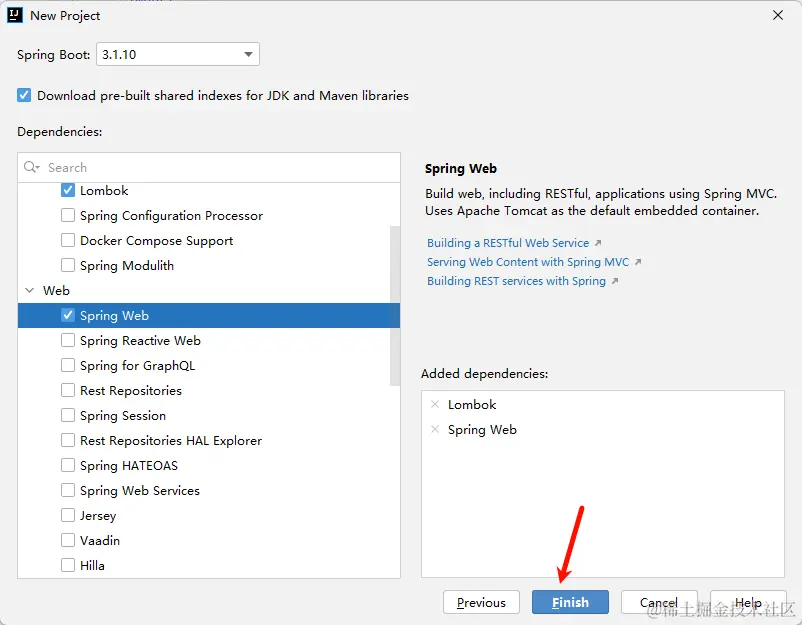Toggle Download pre-built shared indexes checkbox
The height and width of the screenshot is (625, 802).
(24, 95)
